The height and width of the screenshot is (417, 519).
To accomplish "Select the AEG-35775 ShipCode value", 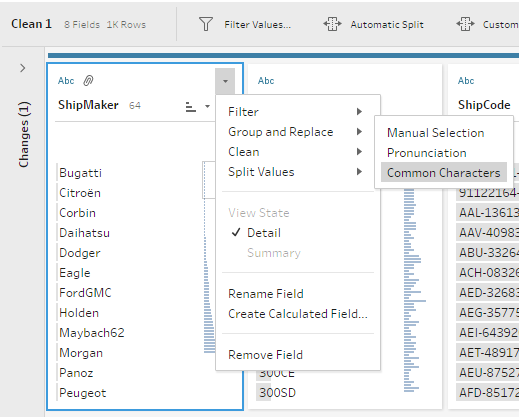I will [x=488, y=313].
